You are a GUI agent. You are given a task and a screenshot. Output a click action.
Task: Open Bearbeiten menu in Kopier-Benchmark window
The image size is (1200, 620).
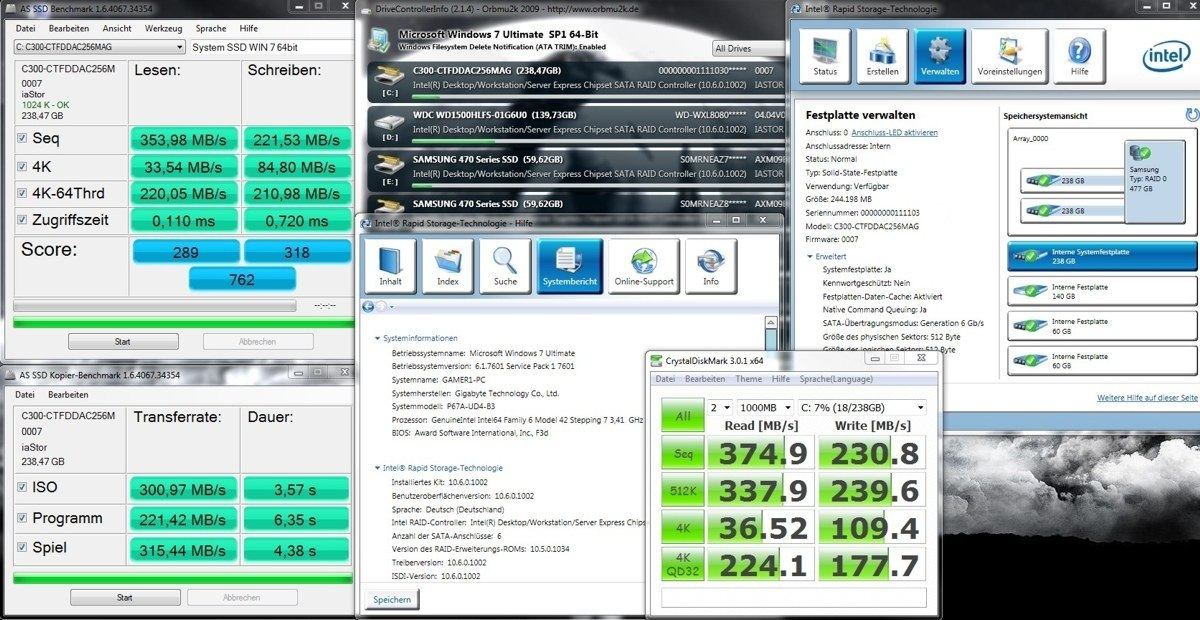68,394
